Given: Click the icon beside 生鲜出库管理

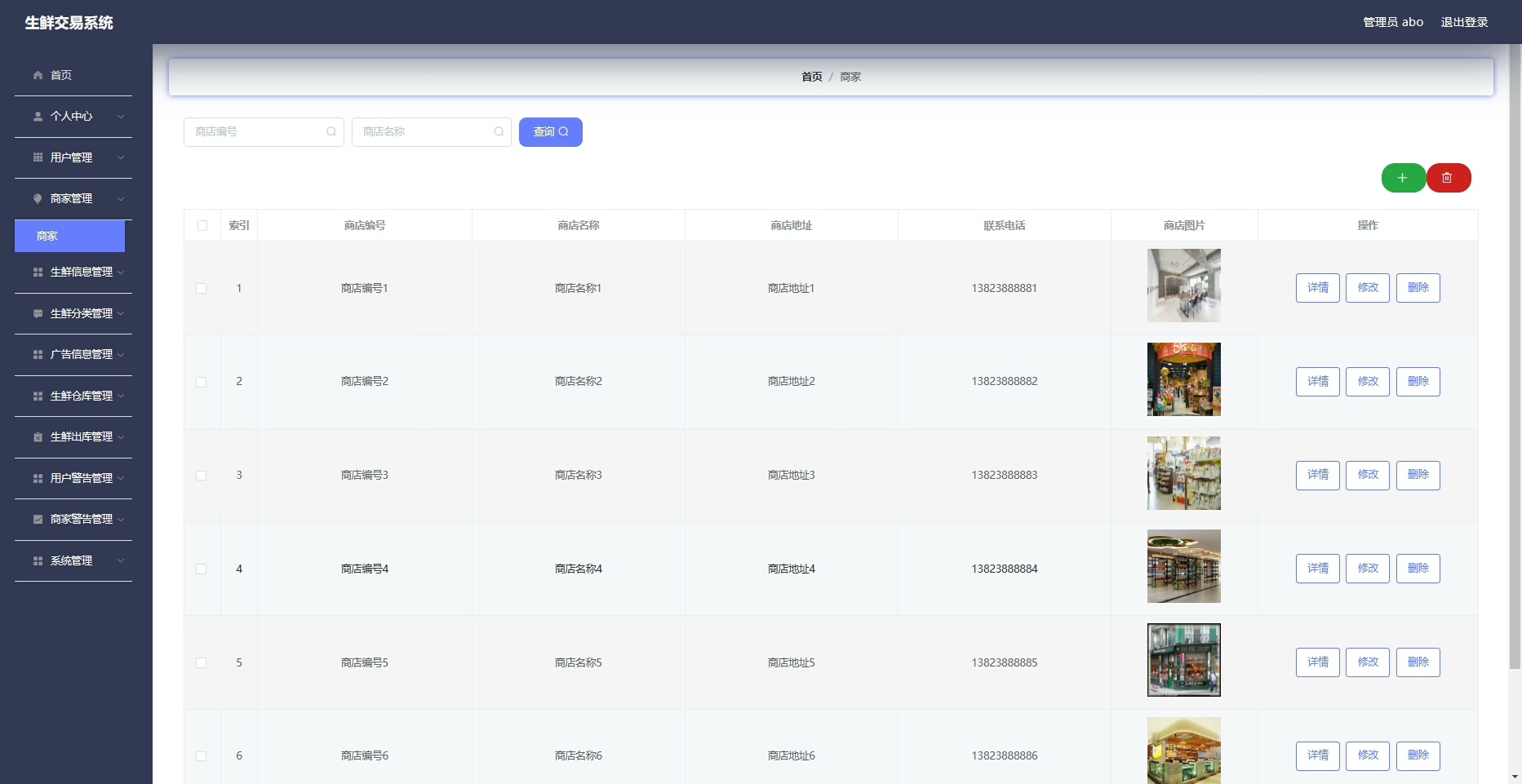Looking at the screenshot, I should point(38,437).
